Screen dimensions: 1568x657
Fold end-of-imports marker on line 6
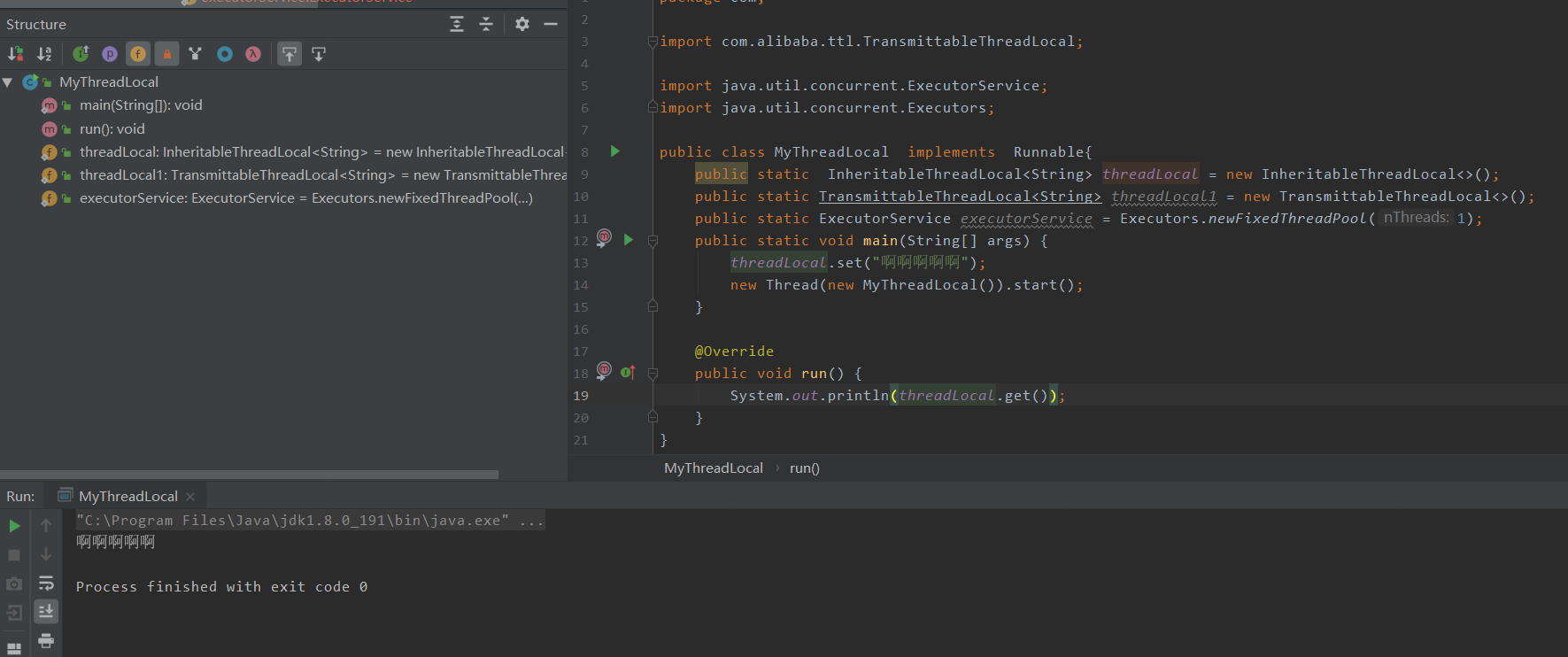coord(653,107)
